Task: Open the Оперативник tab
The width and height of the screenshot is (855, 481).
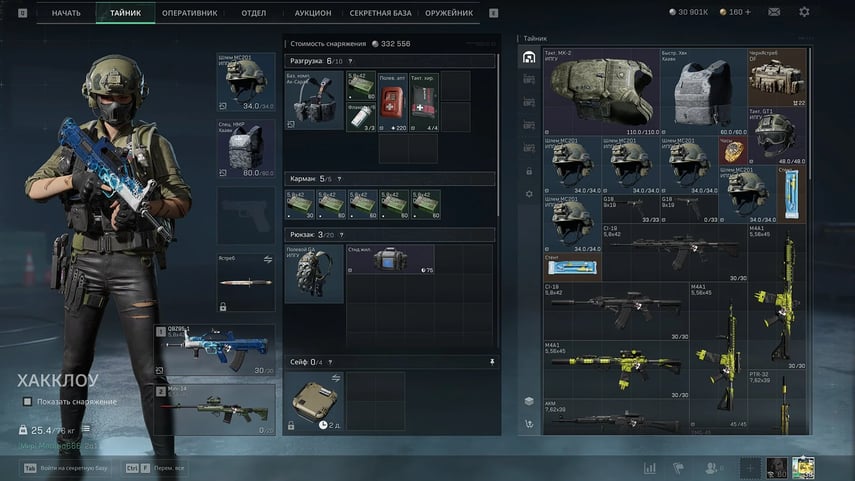Action: coord(191,13)
